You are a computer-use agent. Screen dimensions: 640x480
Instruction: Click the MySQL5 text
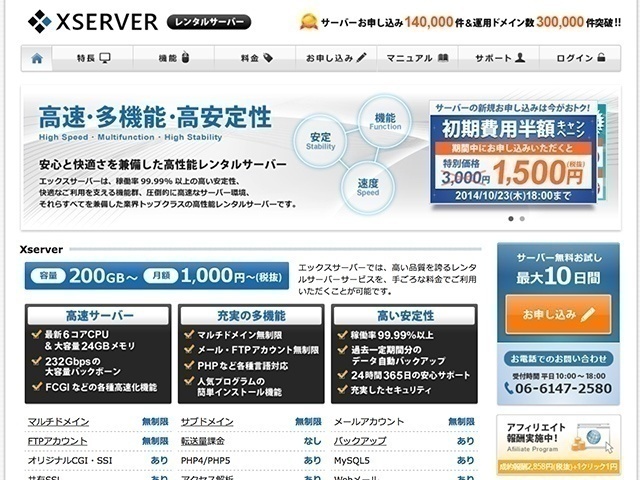[351, 460]
